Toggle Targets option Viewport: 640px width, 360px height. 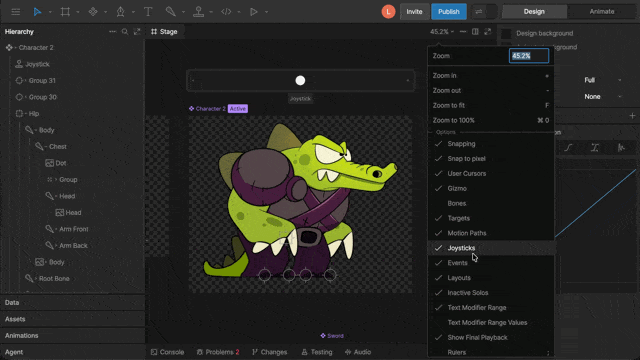click(491, 218)
